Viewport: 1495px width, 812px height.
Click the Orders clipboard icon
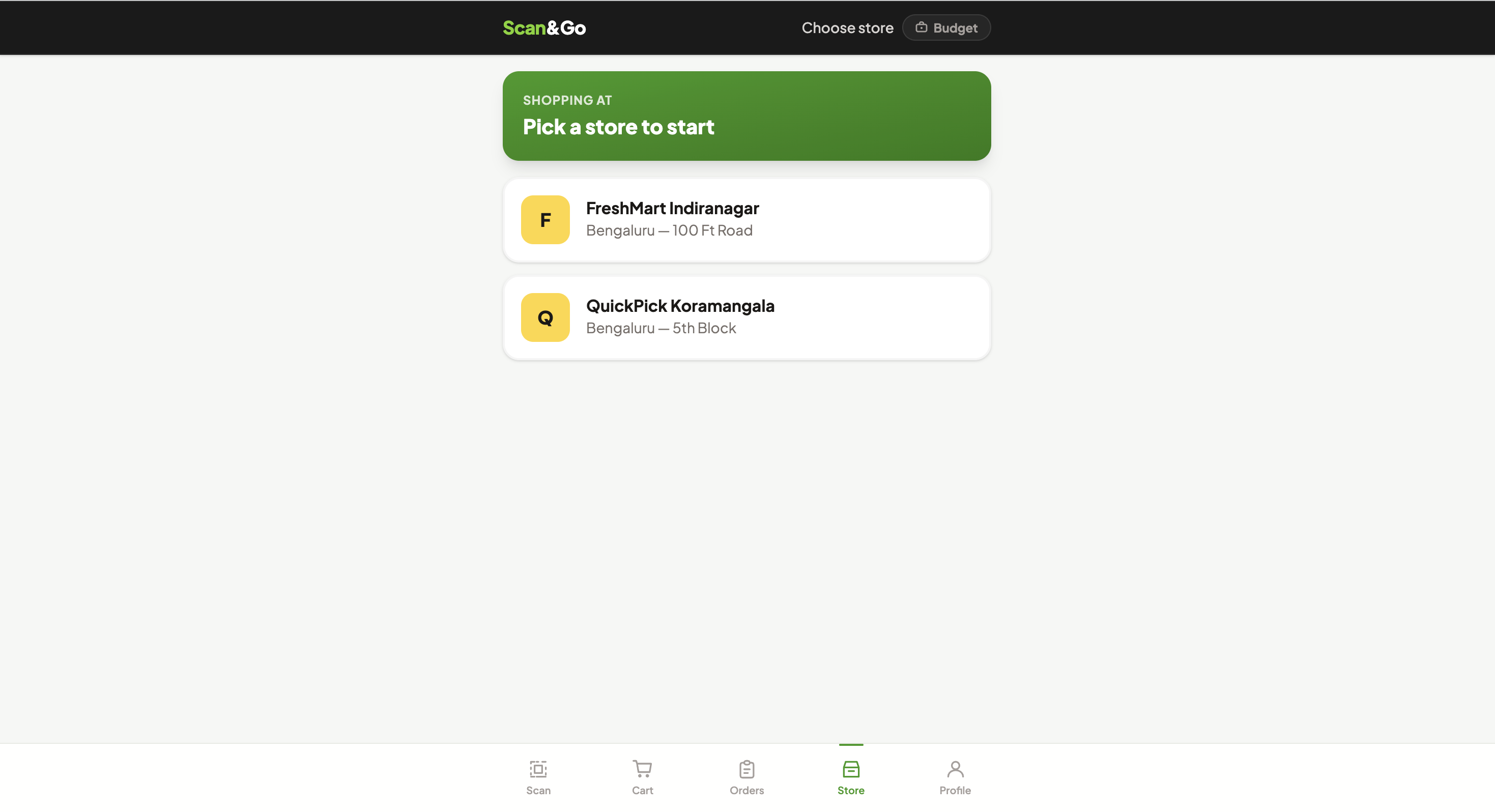click(x=746, y=769)
